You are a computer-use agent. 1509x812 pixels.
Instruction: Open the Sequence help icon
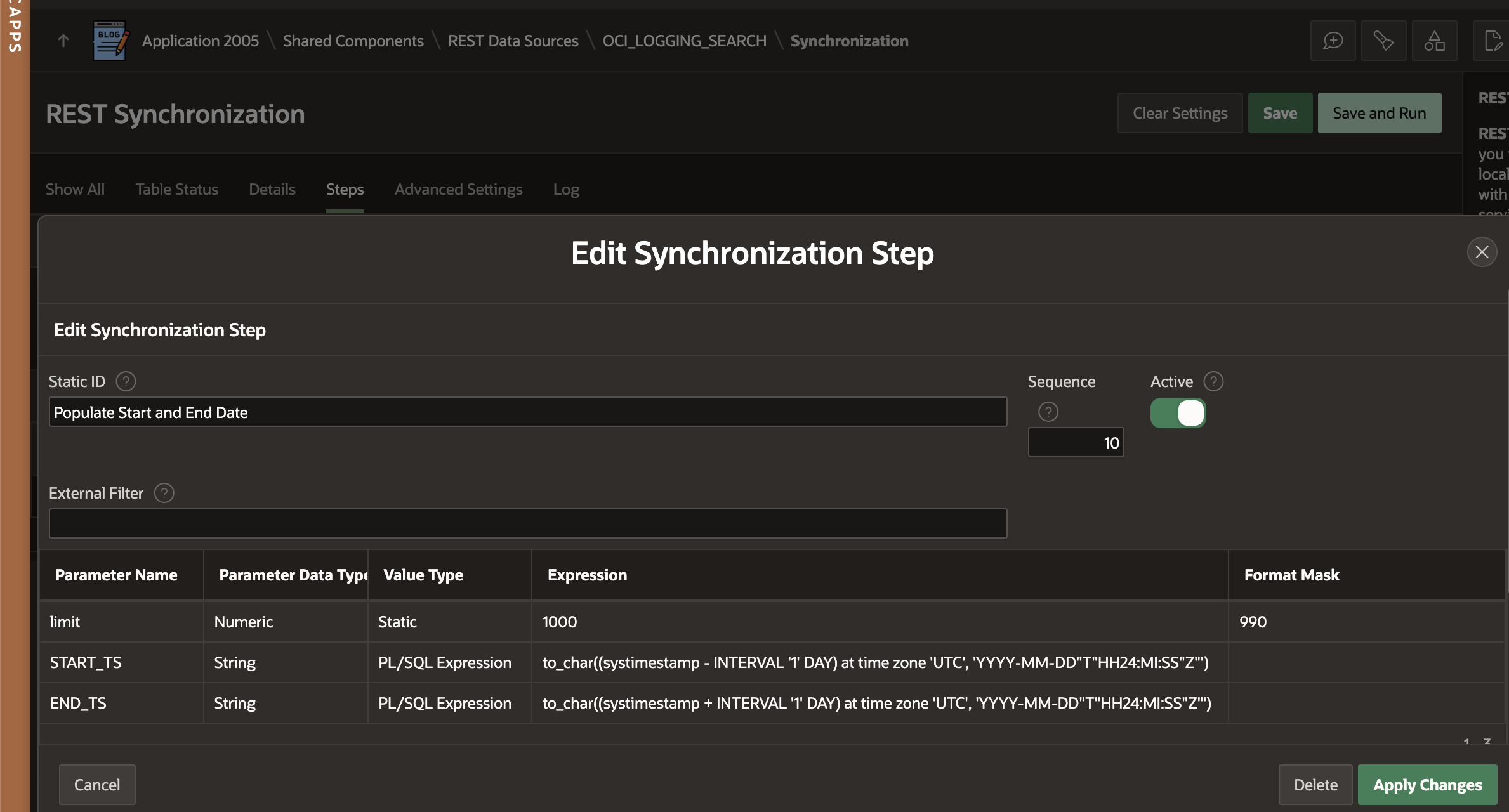(x=1048, y=411)
